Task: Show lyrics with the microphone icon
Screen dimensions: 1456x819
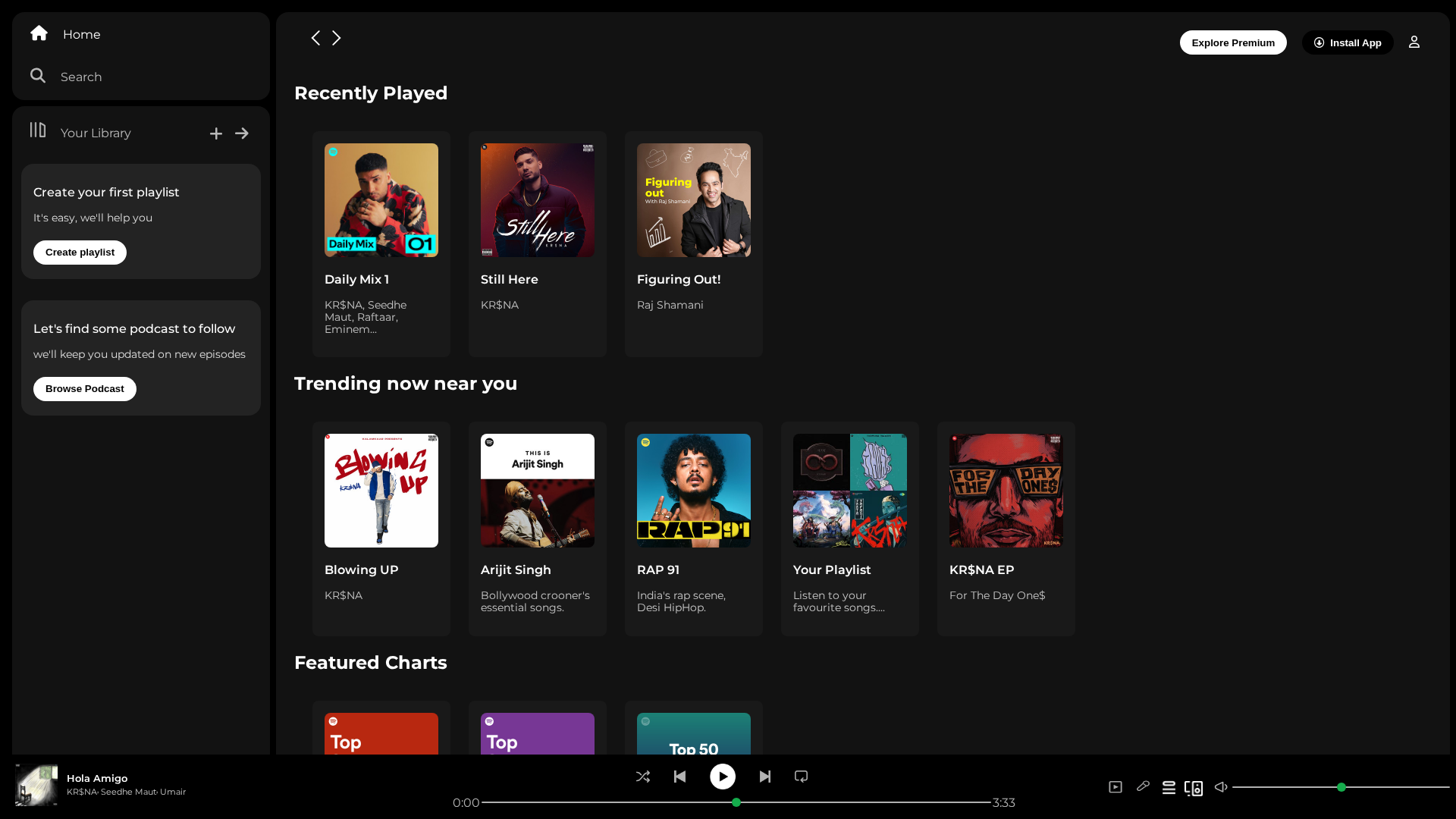Action: tap(1143, 786)
